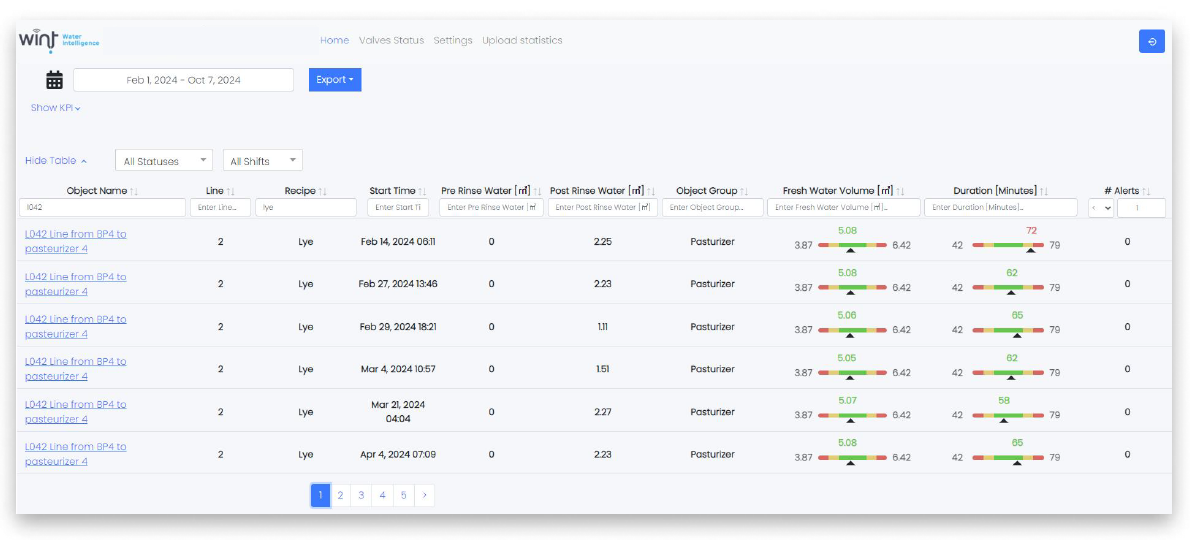This screenshot has width=1190, height=540.
Task: Go to next page arrow in pagination
Action: click(x=424, y=495)
